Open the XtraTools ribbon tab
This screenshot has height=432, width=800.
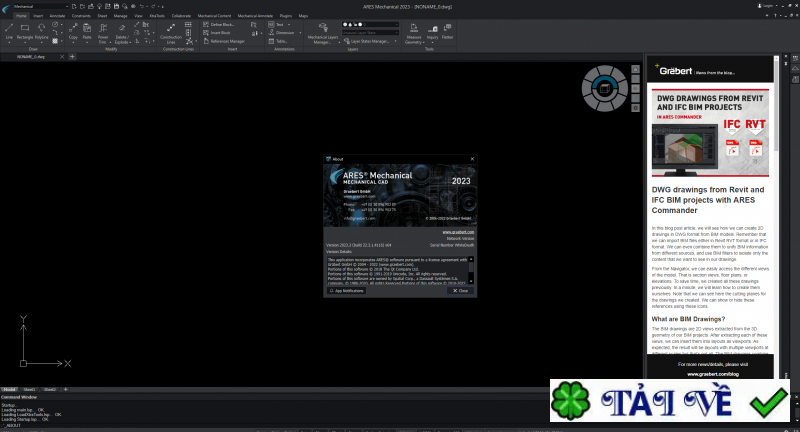[x=157, y=16]
